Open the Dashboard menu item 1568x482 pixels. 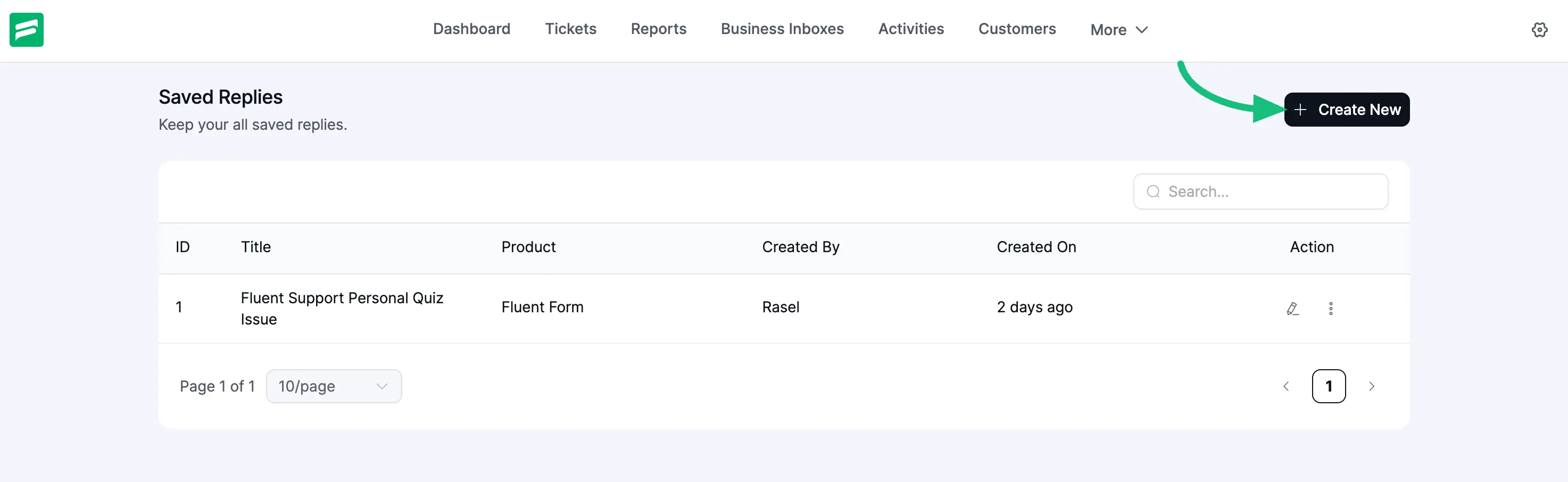click(x=471, y=29)
